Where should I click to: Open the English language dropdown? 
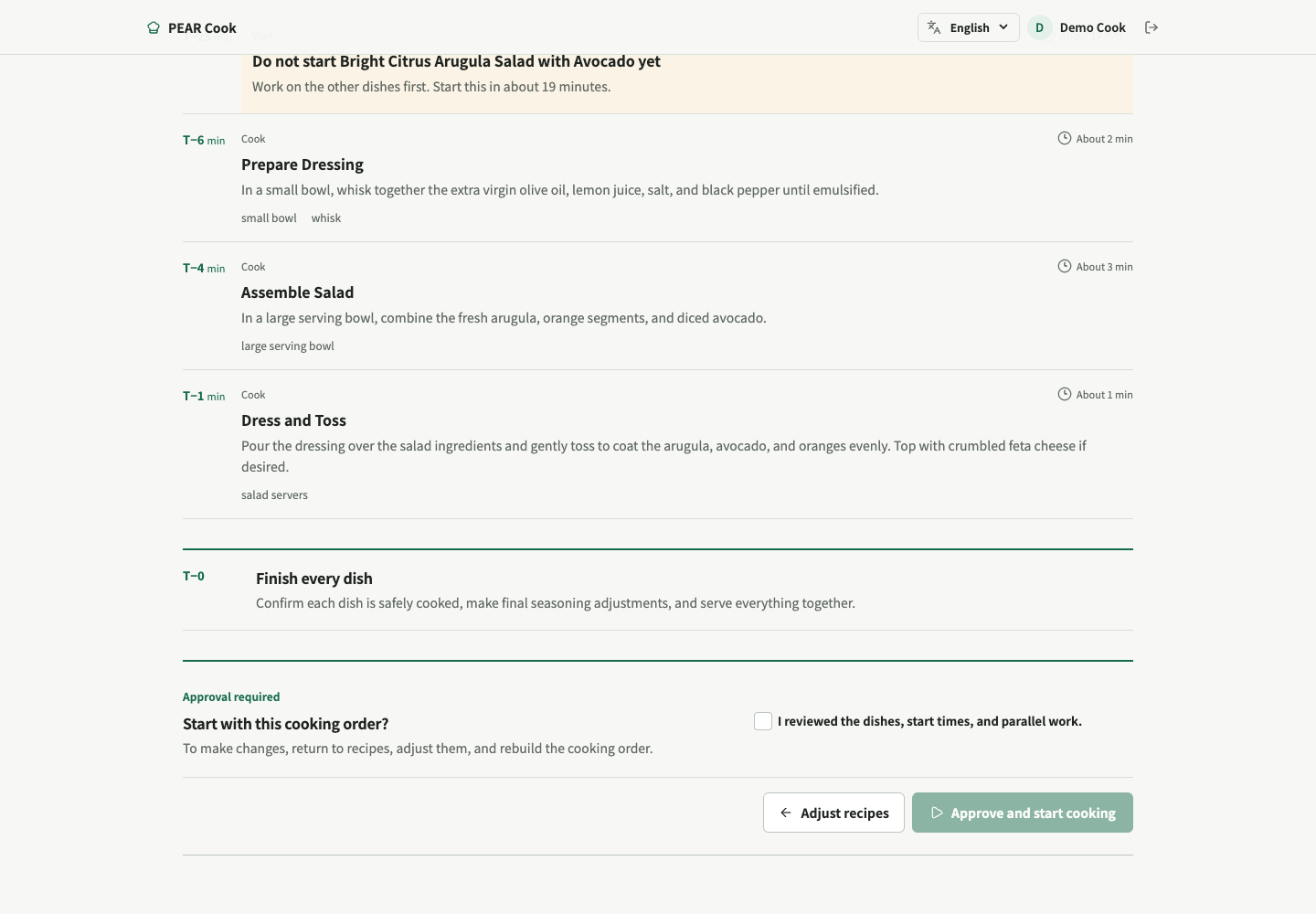pos(968,27)
